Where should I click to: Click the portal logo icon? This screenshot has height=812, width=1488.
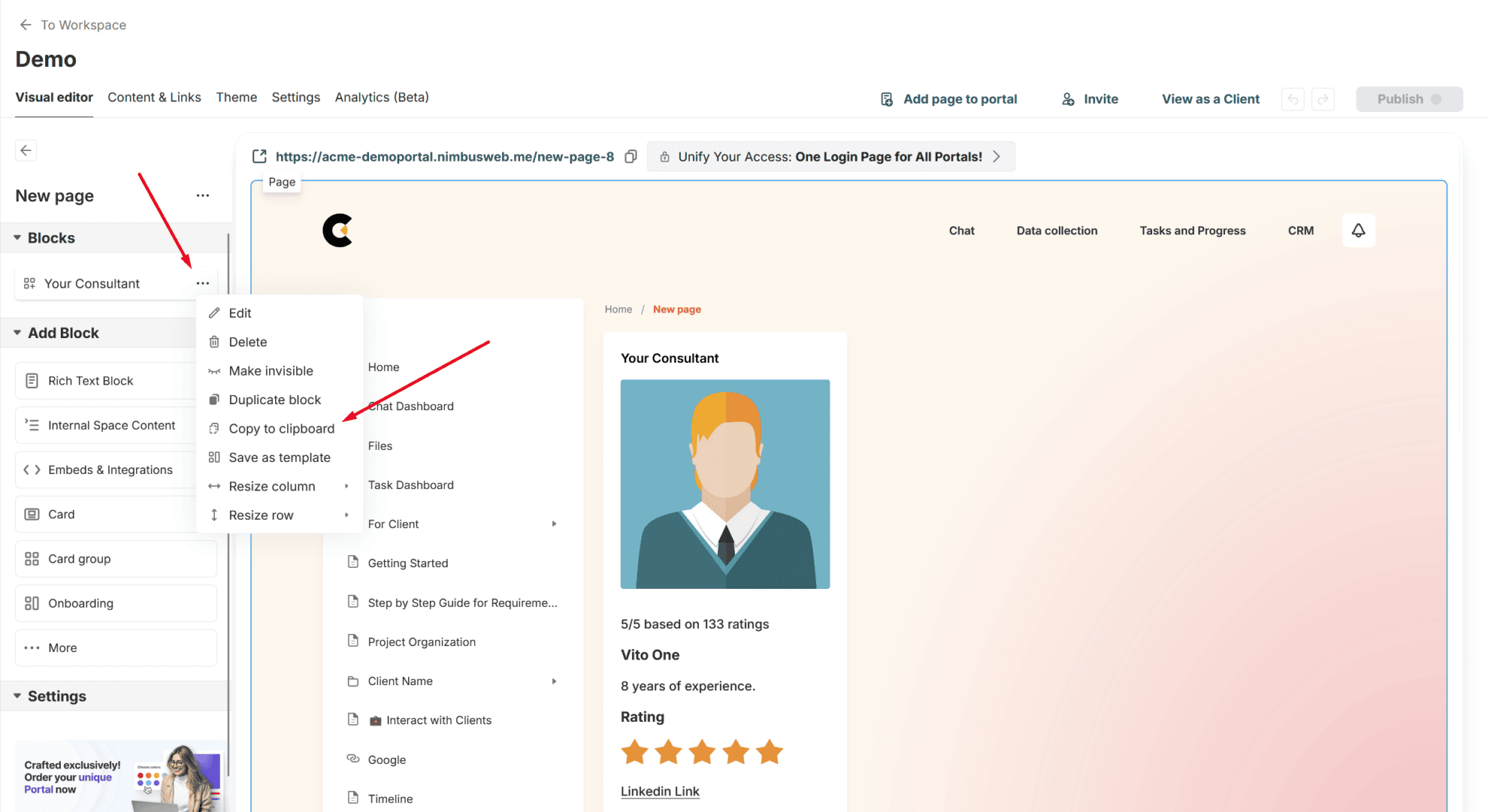[x=337, y=231]
